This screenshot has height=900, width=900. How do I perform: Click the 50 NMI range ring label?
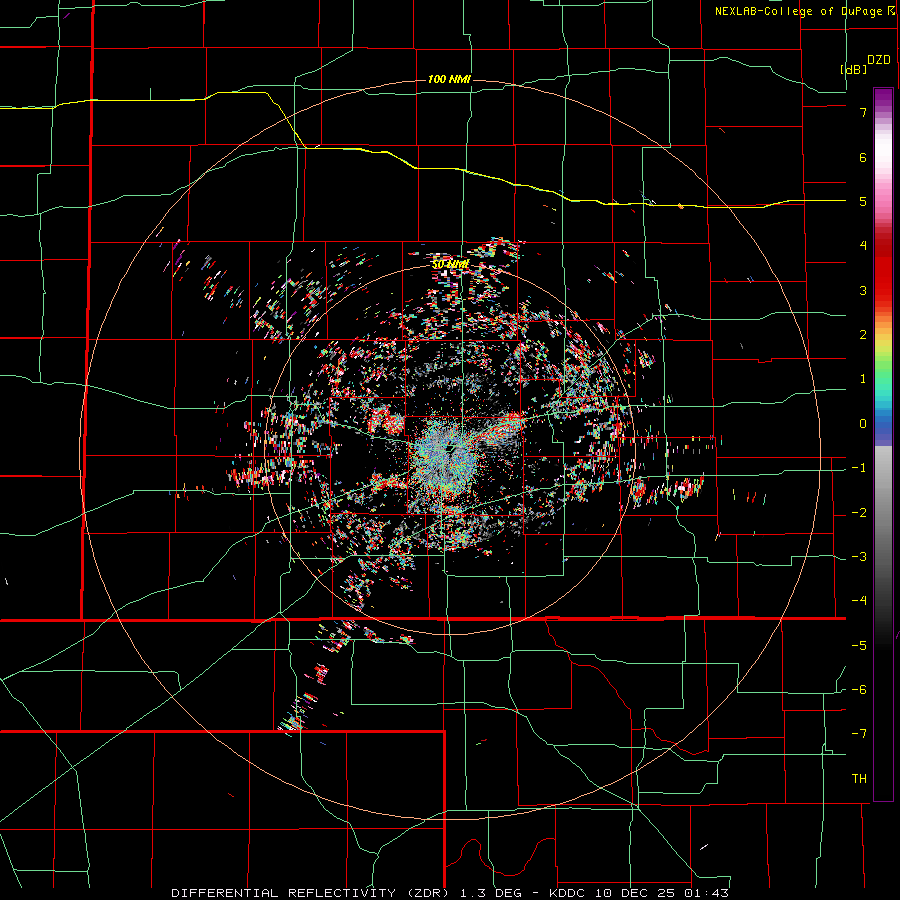(451, 264)
